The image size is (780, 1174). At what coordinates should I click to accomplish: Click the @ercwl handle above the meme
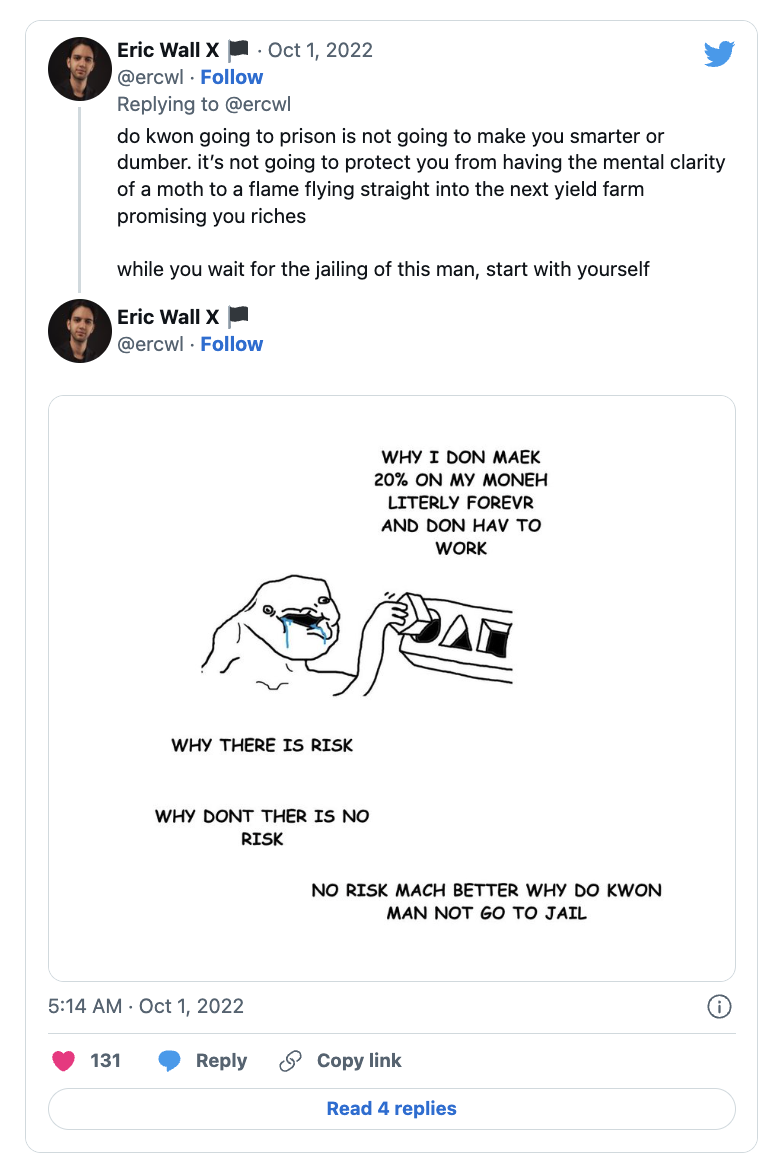(150, 344)
